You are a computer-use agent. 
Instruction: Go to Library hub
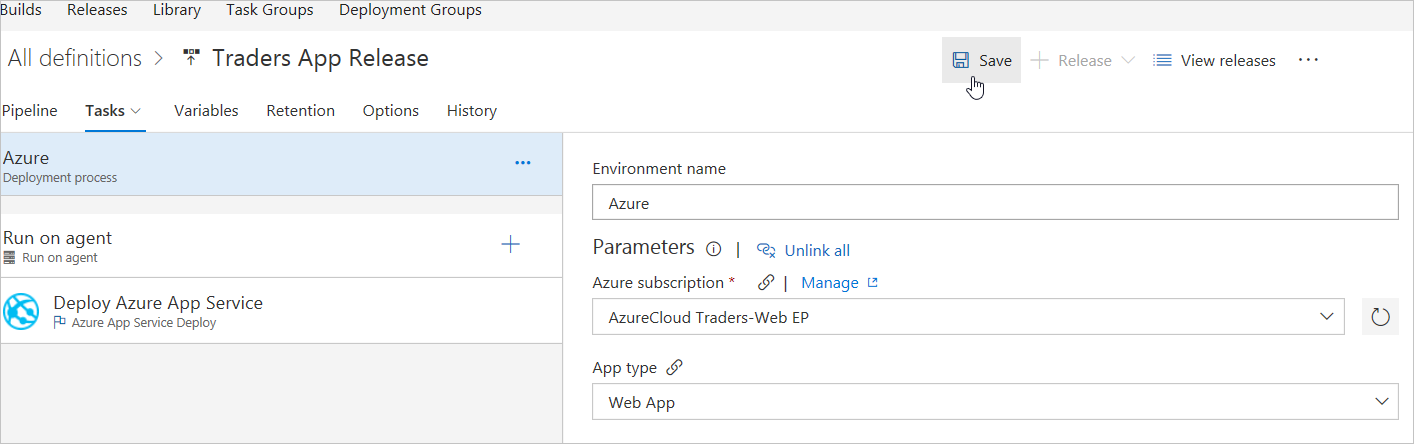pyautogui.click(x=177, y=10)
